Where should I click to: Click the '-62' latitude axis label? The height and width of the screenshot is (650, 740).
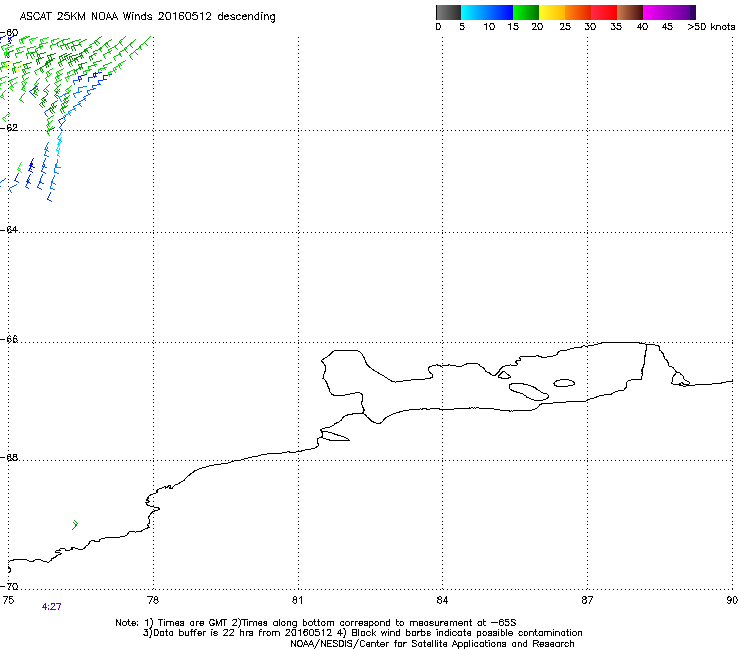pos(9,128)
